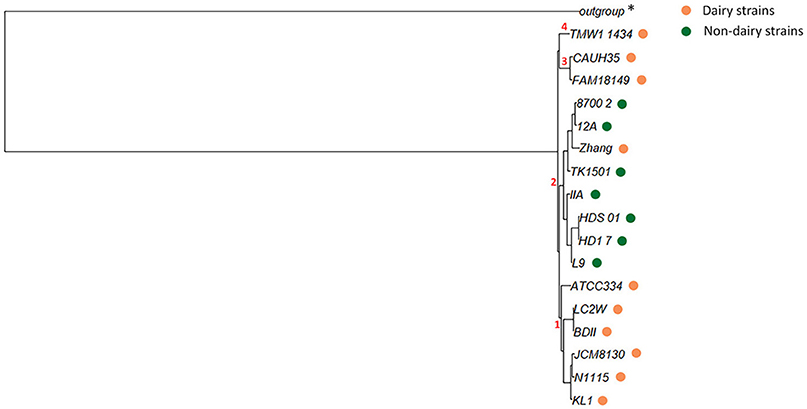Click the TK1501 strain label
Image resolution: width=807 pixels, height=409 pixels.
(x=590, y=172)
